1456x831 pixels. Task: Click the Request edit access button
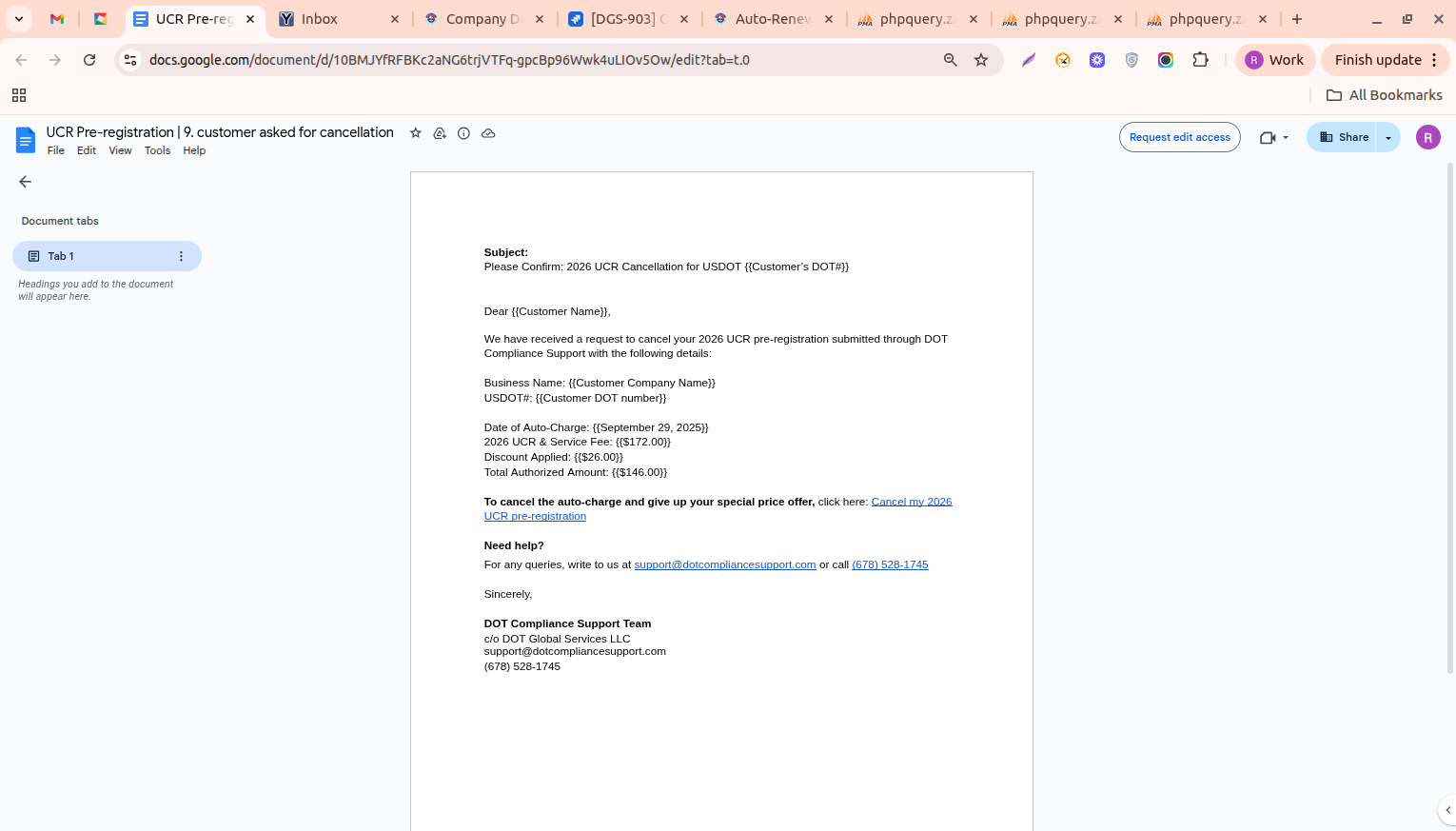[x=1179, y=137]
